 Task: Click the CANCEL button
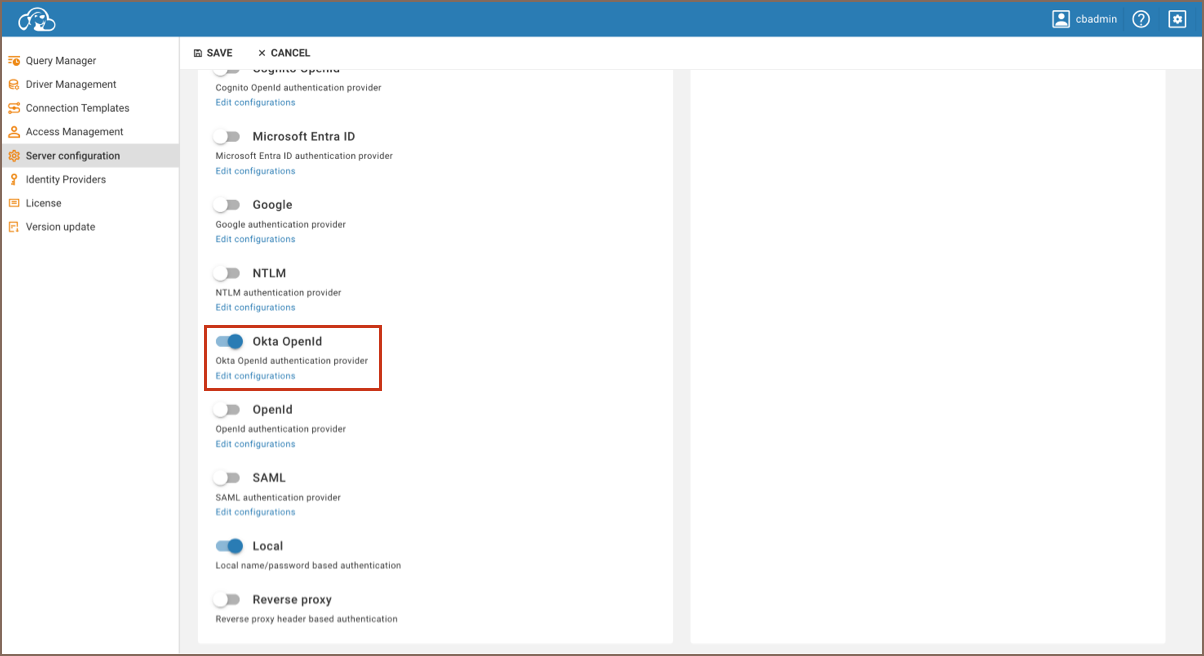pyautogui.click(x=284, y=53)
